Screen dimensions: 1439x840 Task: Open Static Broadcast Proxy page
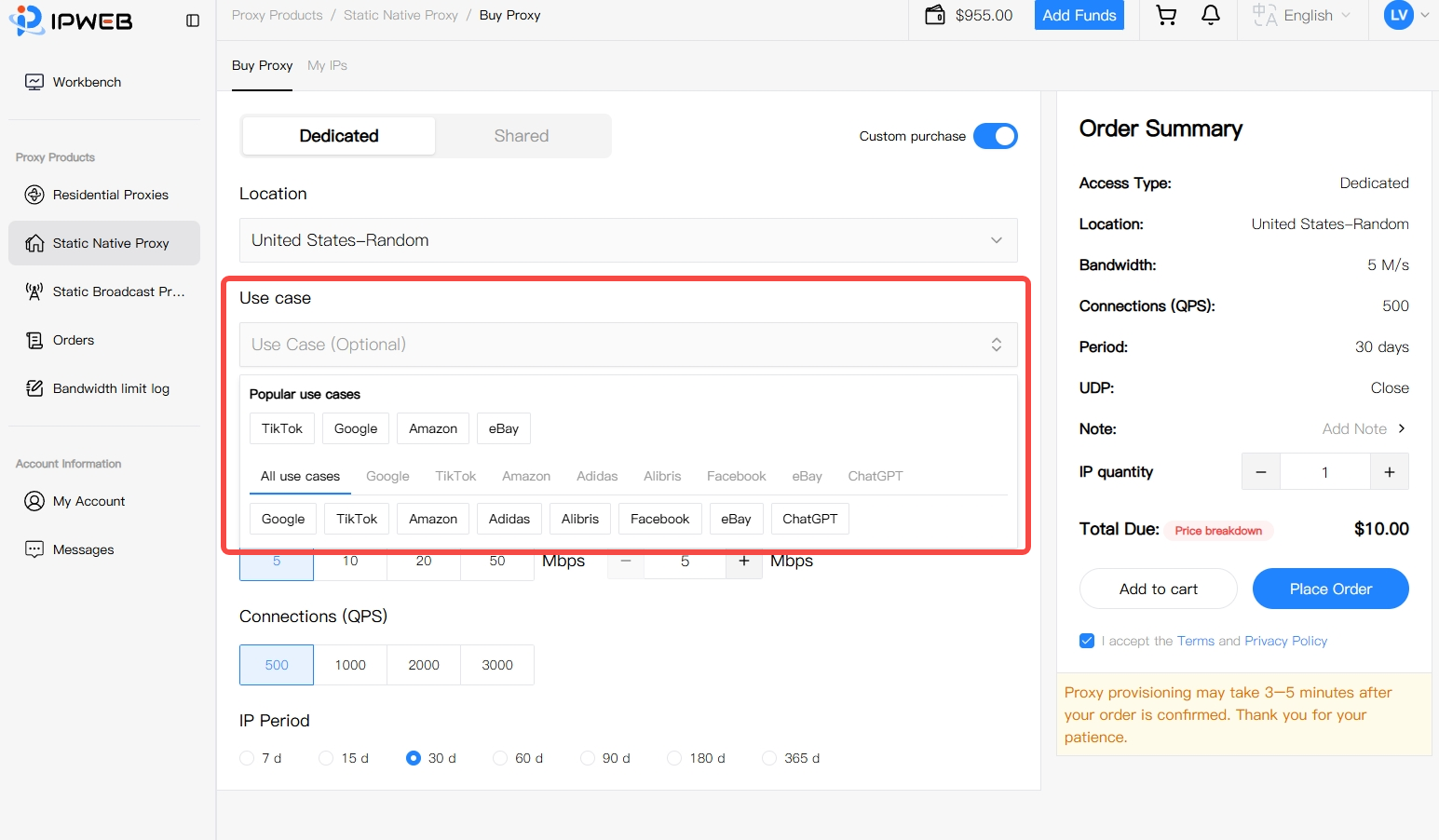click(104, 291)
